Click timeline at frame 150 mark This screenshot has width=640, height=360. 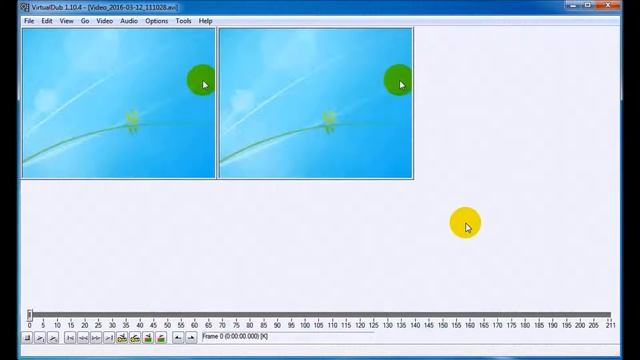pyautogui.click(x=443, y=325)
